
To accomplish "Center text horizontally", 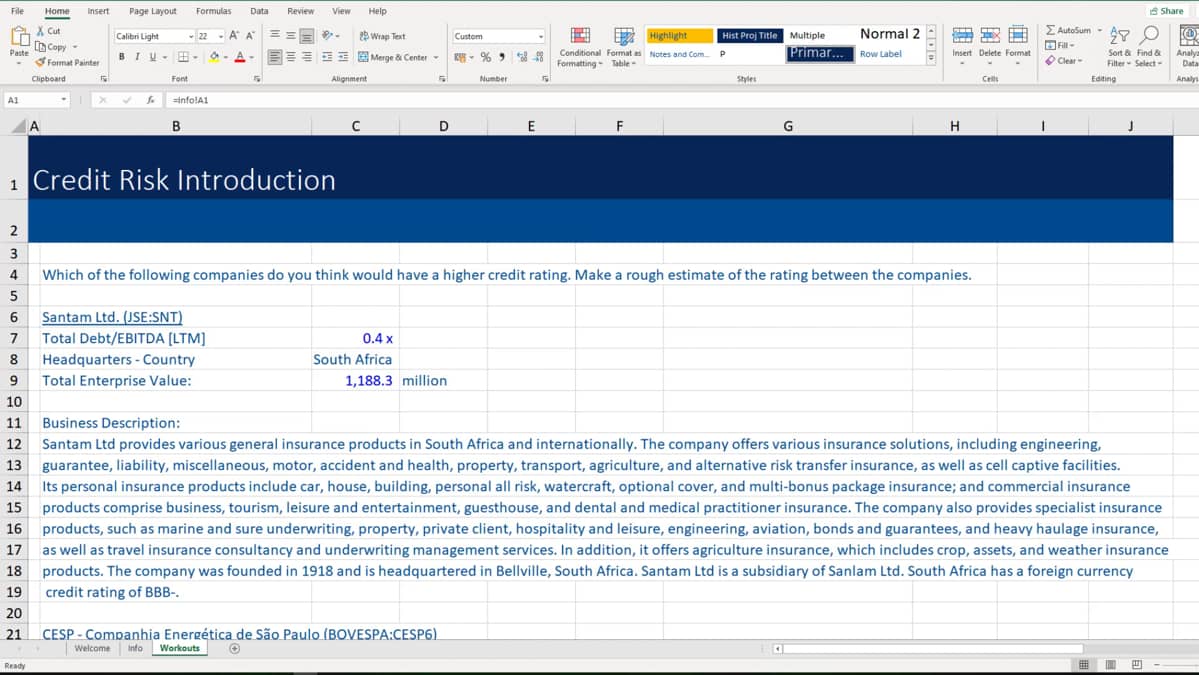I will tap(291, 57).
